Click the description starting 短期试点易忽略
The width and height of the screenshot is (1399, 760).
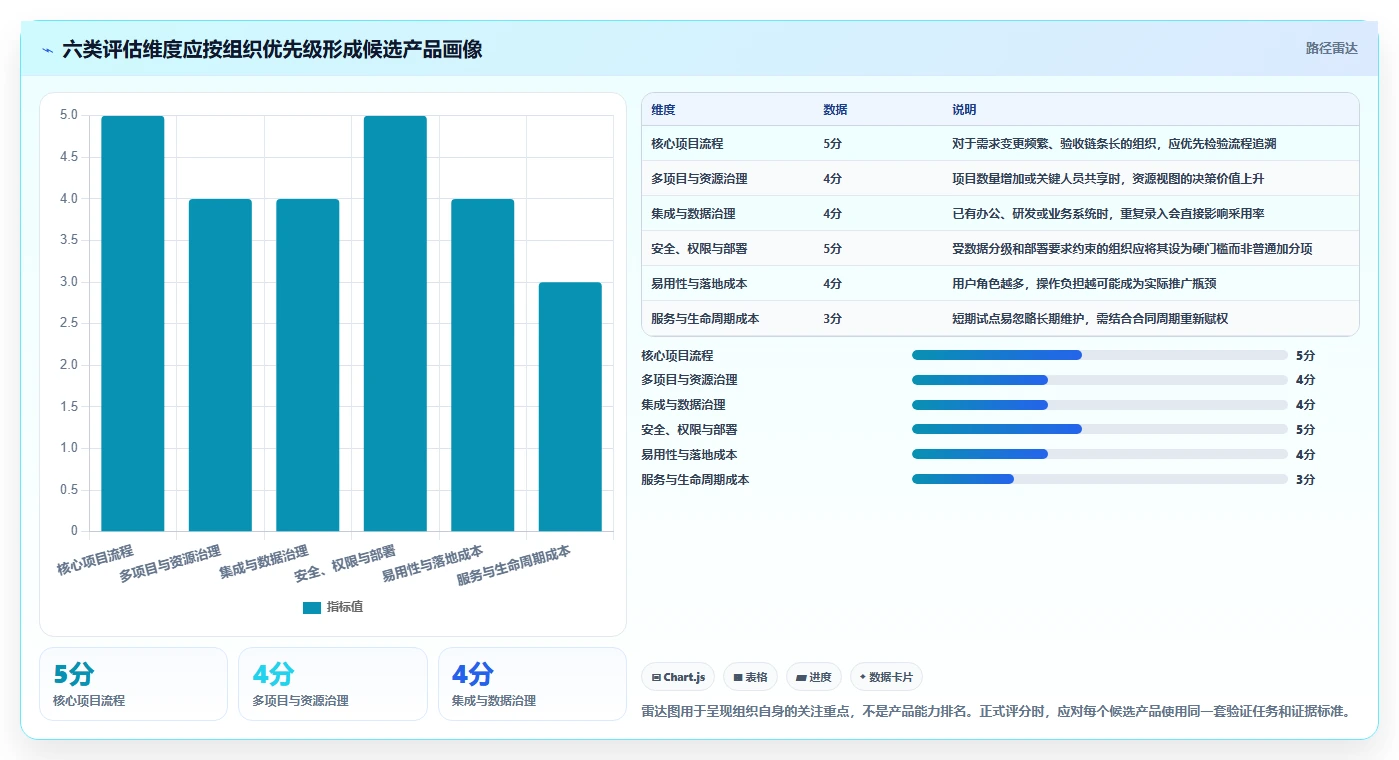coord(1090,319)
